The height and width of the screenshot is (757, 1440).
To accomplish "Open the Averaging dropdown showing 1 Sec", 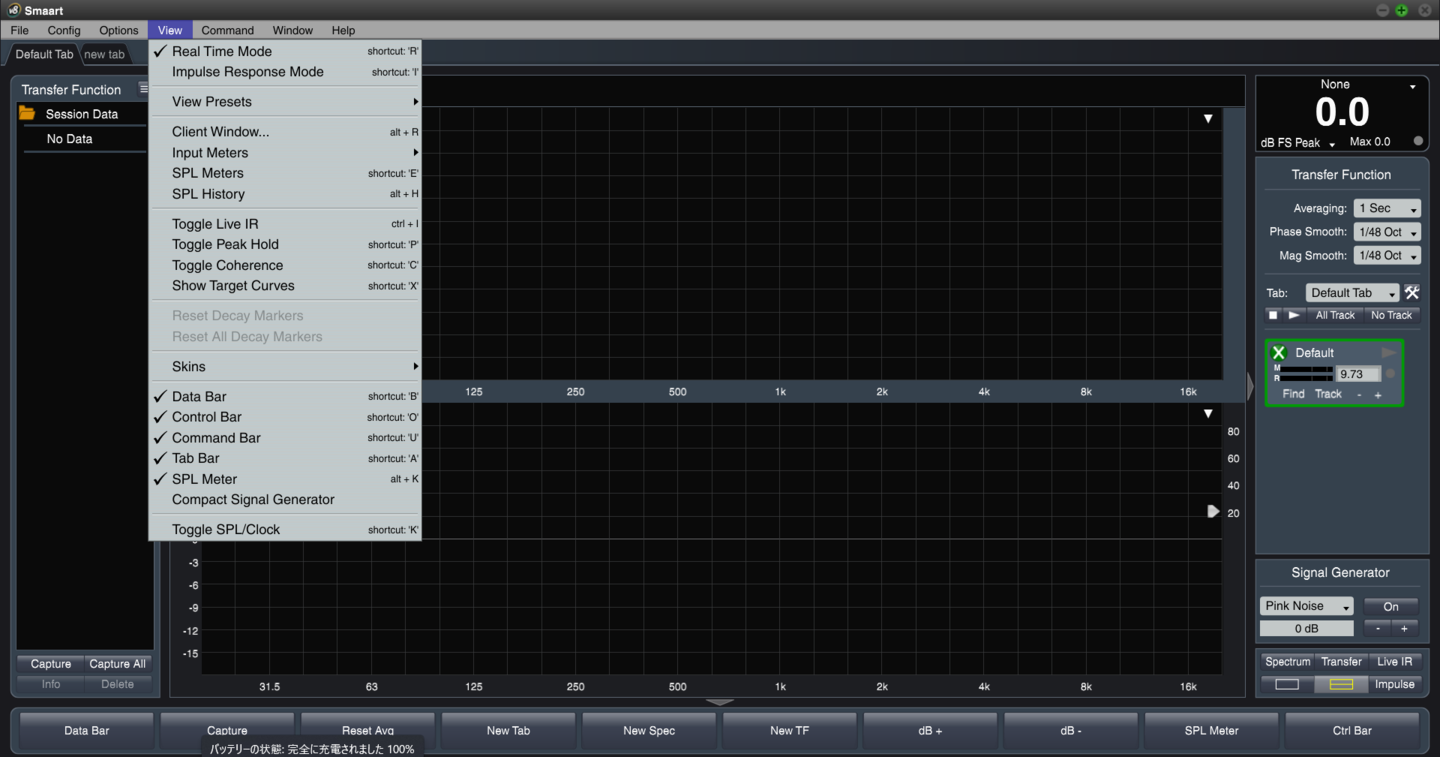I will (1386, 208).
